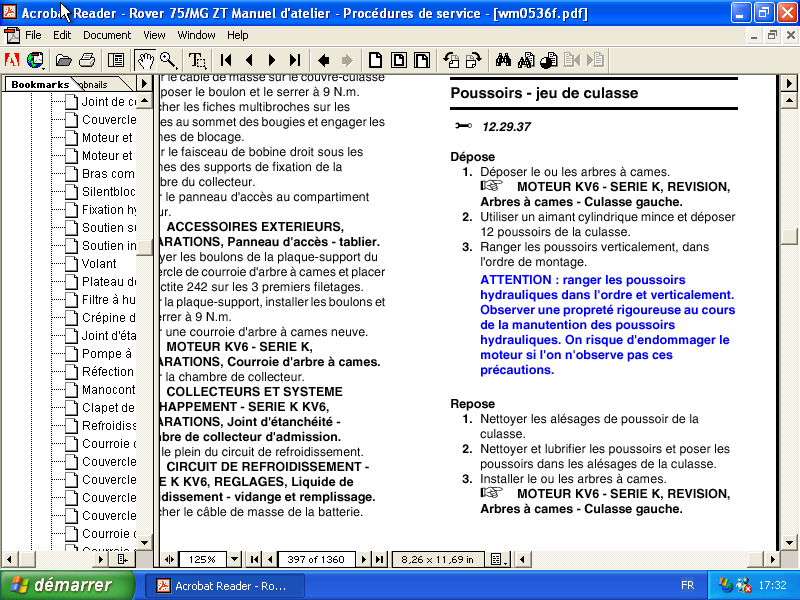This screenshot has height=600, width=800.
Task: Go to first page via toolbar
Action: 226,60
